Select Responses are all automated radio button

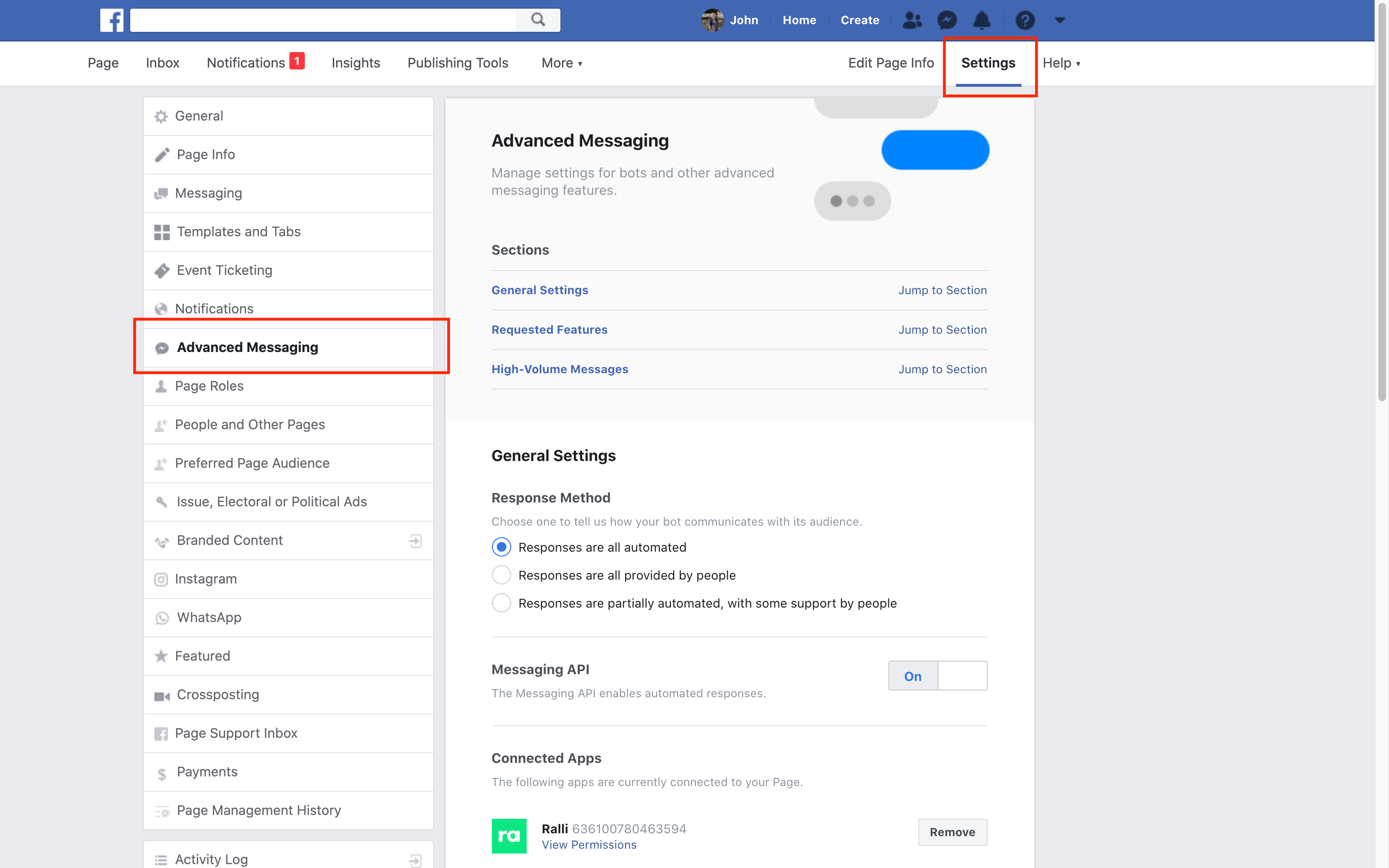click(500, 547)
